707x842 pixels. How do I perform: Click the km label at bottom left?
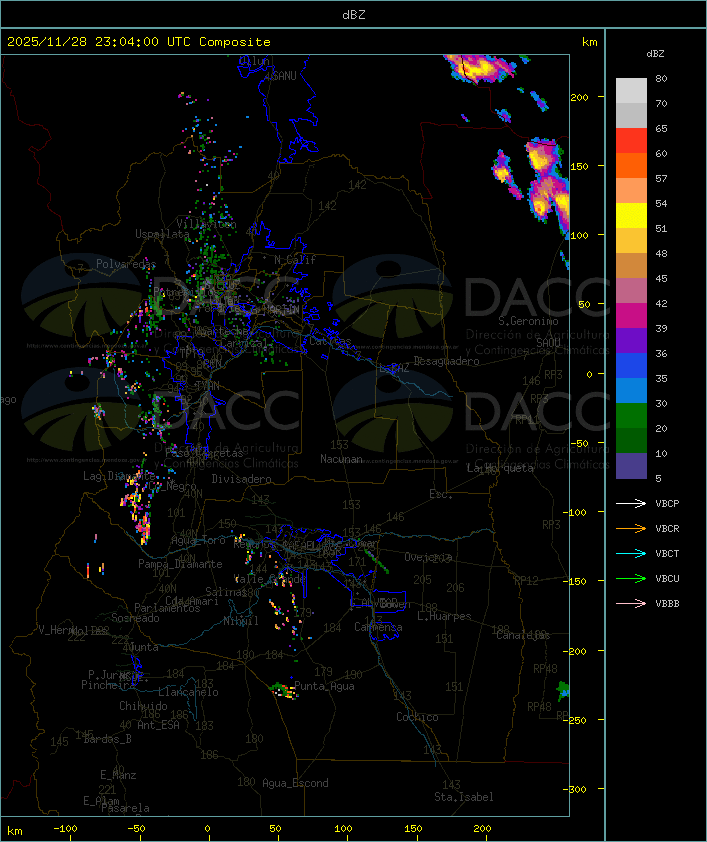(15, 831)
